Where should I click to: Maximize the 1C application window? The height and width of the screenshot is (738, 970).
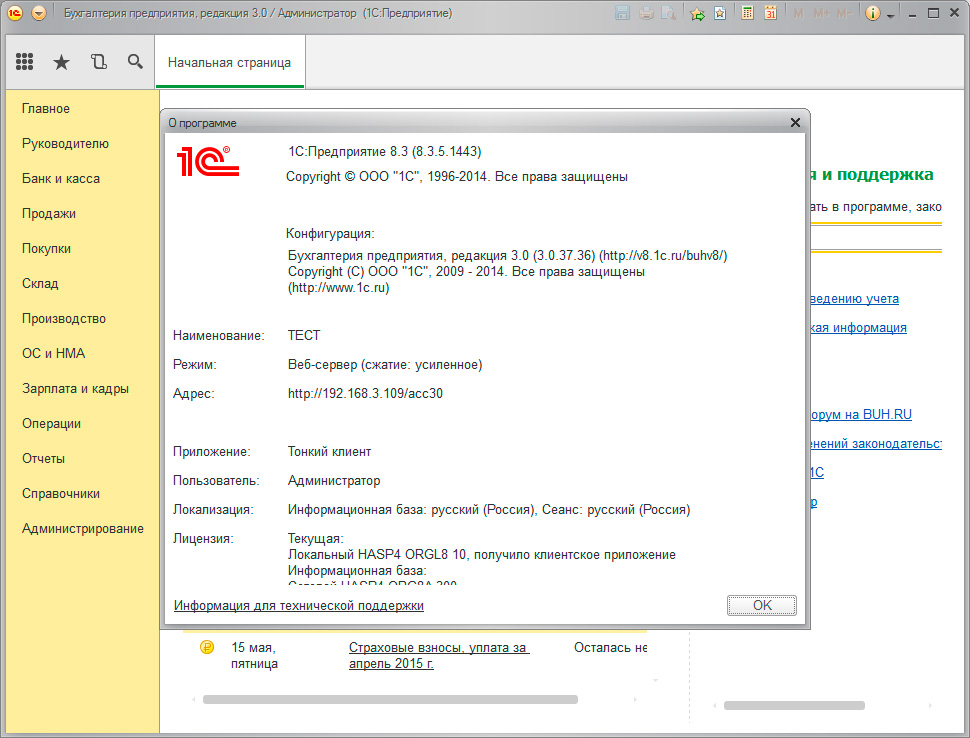click(x=934, y=13)
